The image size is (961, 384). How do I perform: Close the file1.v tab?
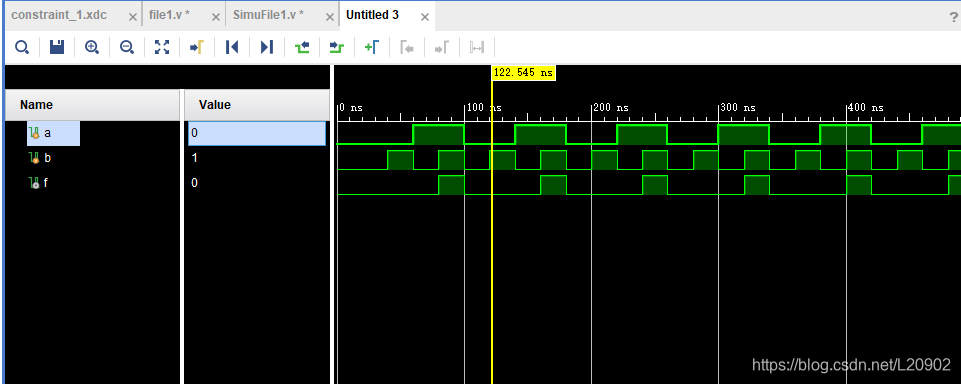point(216,17)
